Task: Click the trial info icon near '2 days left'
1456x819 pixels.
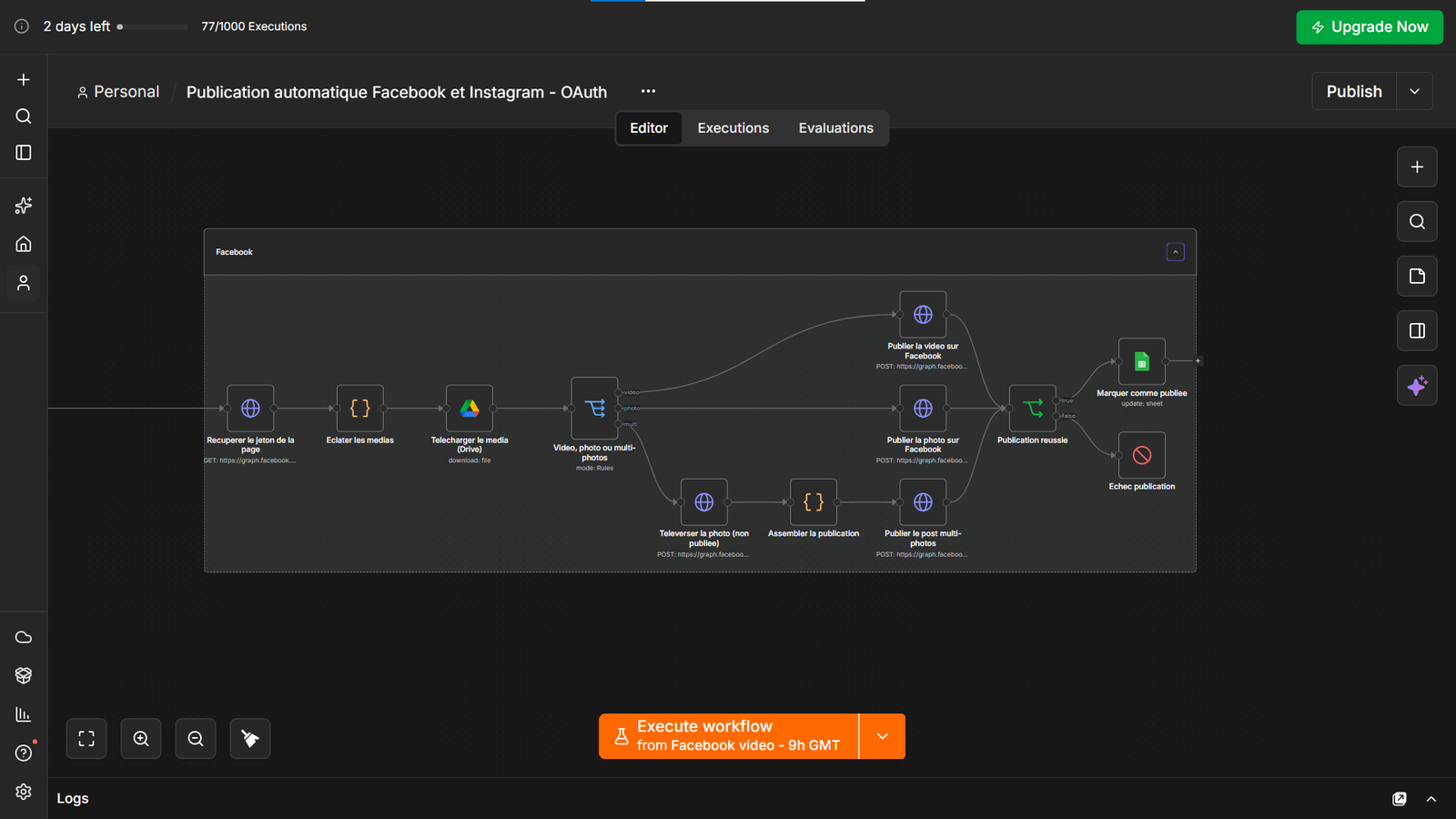Action: [x=22, y=26]
